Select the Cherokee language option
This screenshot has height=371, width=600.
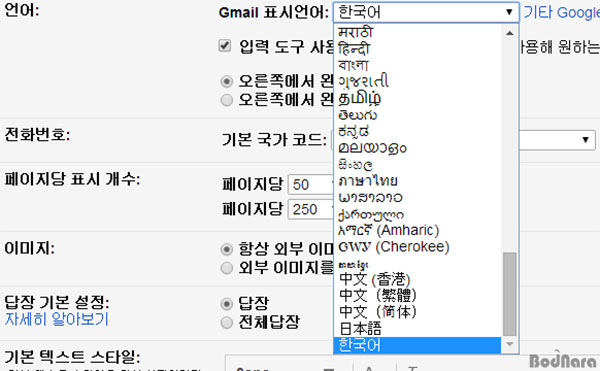(394, 247)
